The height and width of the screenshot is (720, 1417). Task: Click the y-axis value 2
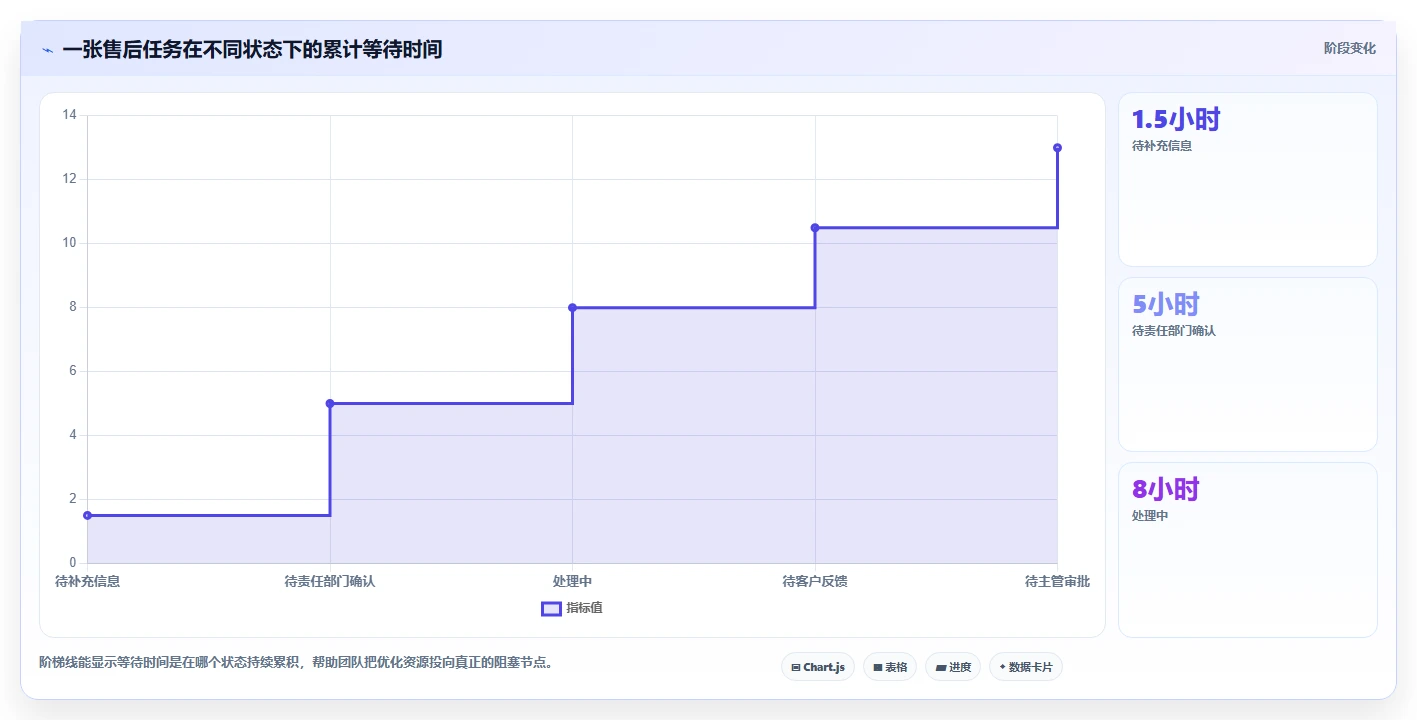(72, 499)
